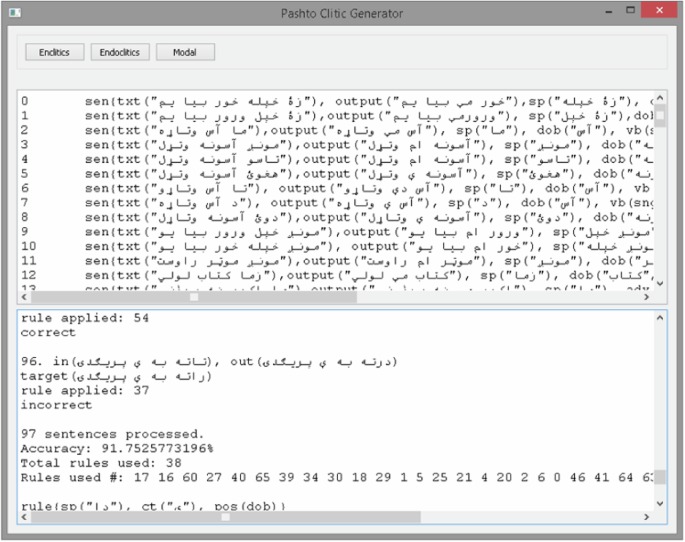Click the sentences pane vertical scrollbar thumb
The height and width of the screenshot is (542, 685).
click(660, 116)
